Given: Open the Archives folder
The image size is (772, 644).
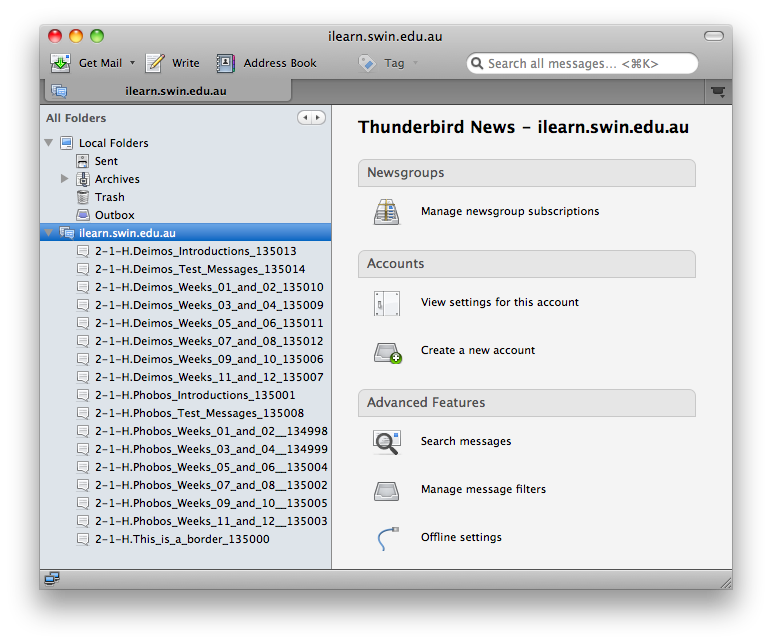Looking at the screenshot, I should tap(117, 179).
